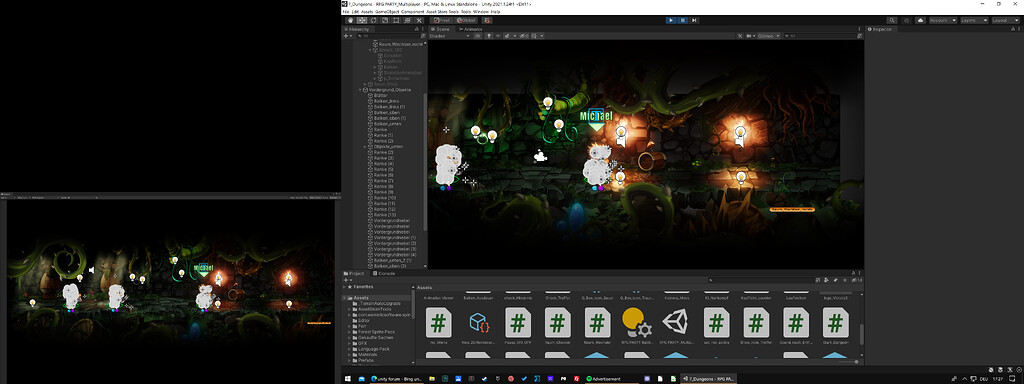Open the Account dropdown
1024x384 pixels.
[x=943, y=20]
